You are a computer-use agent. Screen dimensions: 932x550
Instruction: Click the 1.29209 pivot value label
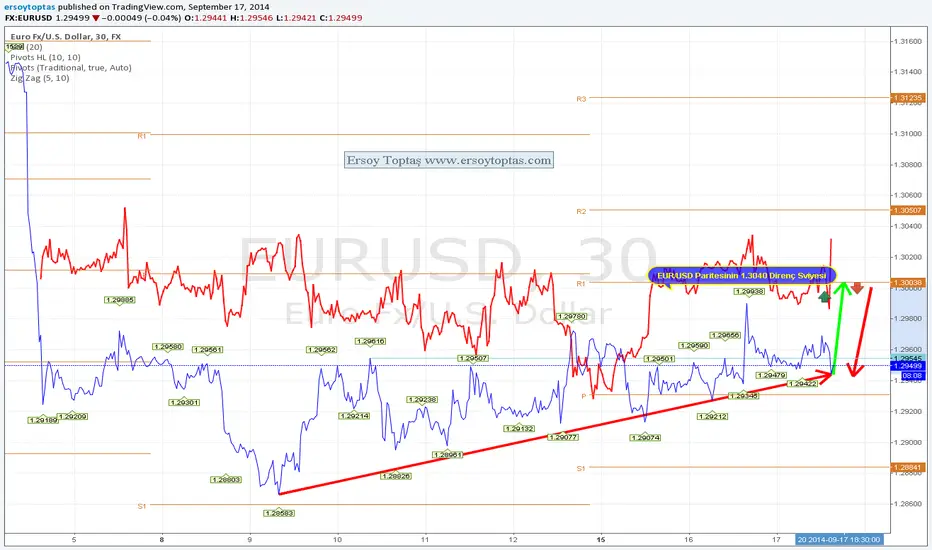73,416
